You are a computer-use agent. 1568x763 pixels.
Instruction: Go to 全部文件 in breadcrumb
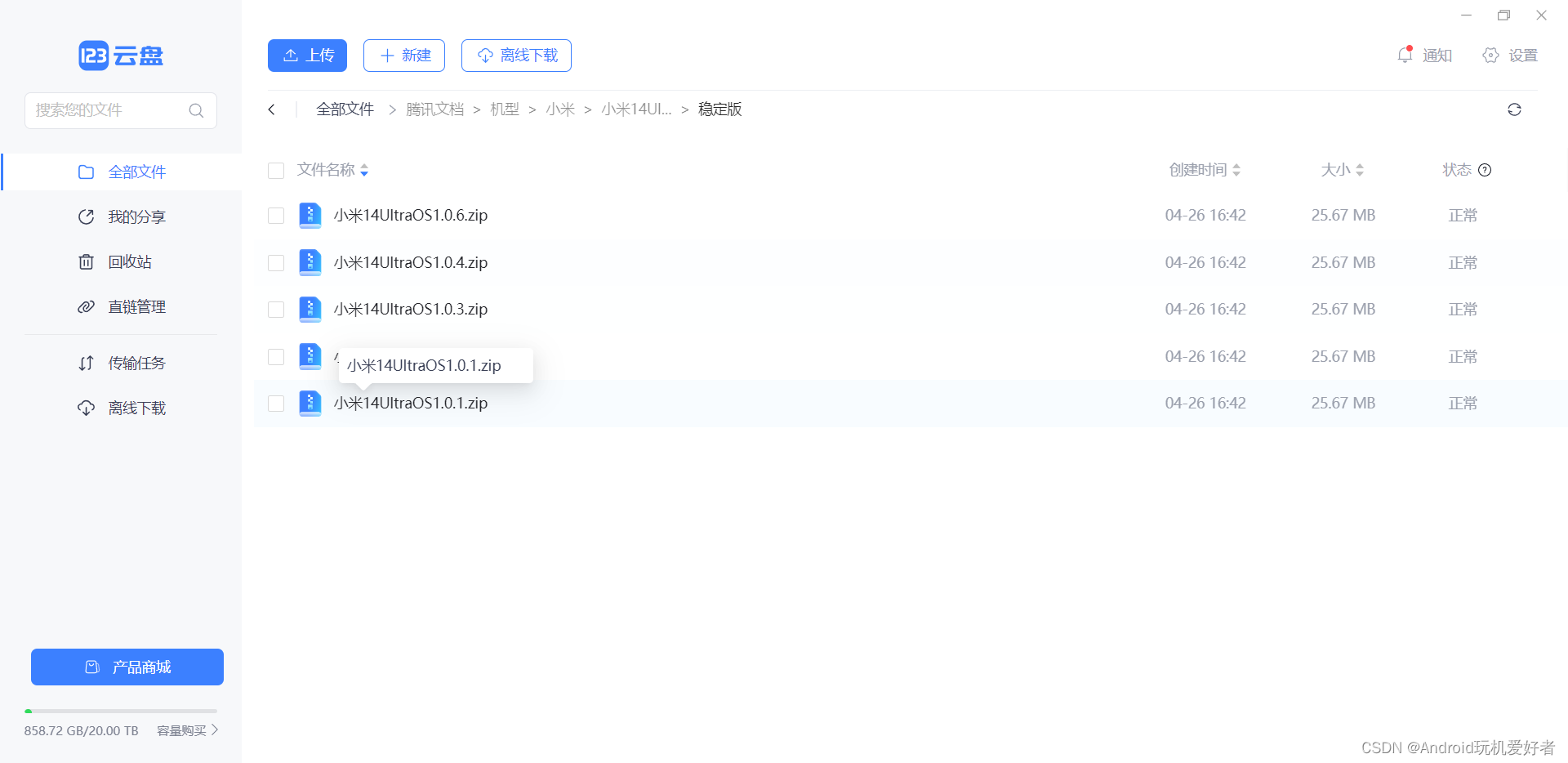point(345,109)
